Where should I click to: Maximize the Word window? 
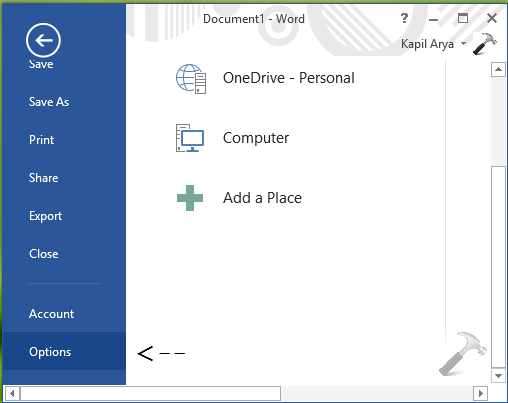pos(463,18)
